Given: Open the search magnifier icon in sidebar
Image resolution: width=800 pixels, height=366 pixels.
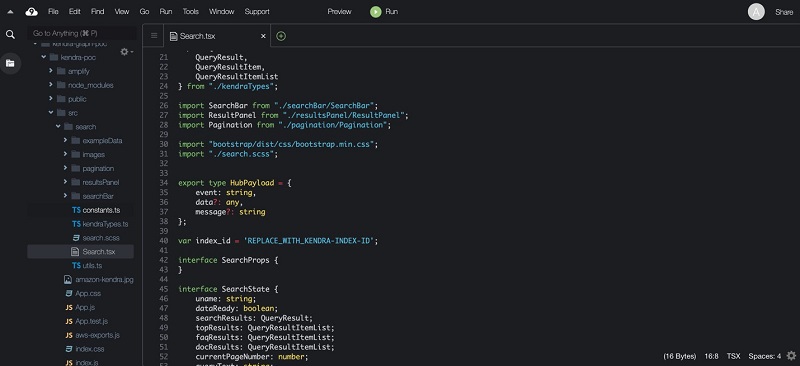Looking at the screenshot, I should [10, 34].
